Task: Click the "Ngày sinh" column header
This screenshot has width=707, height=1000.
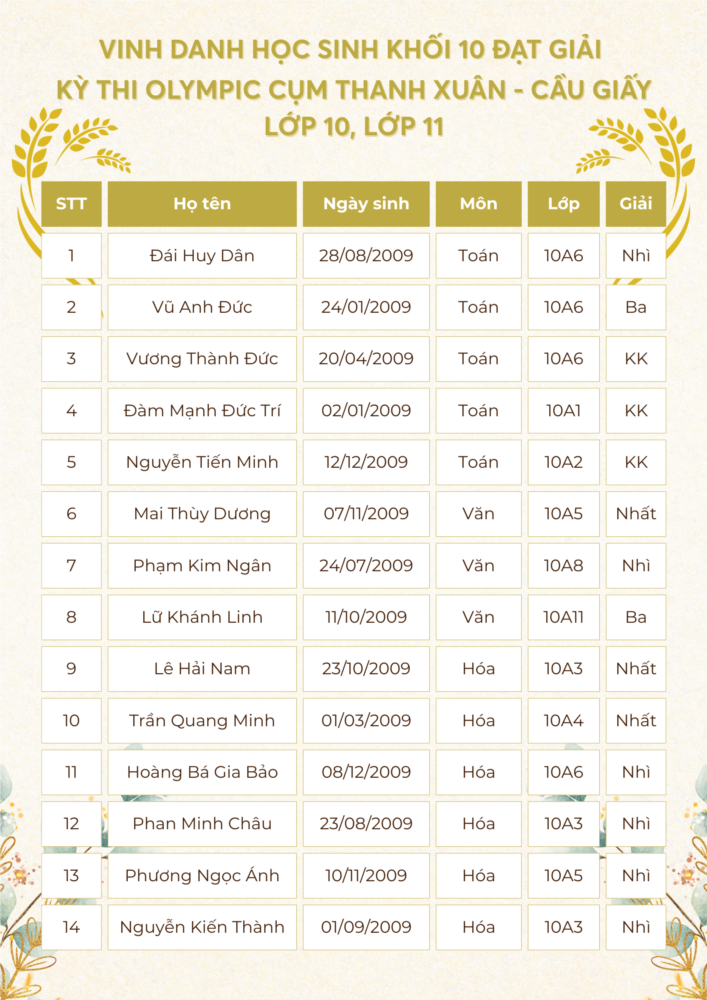Action: [x=366, y=204]
